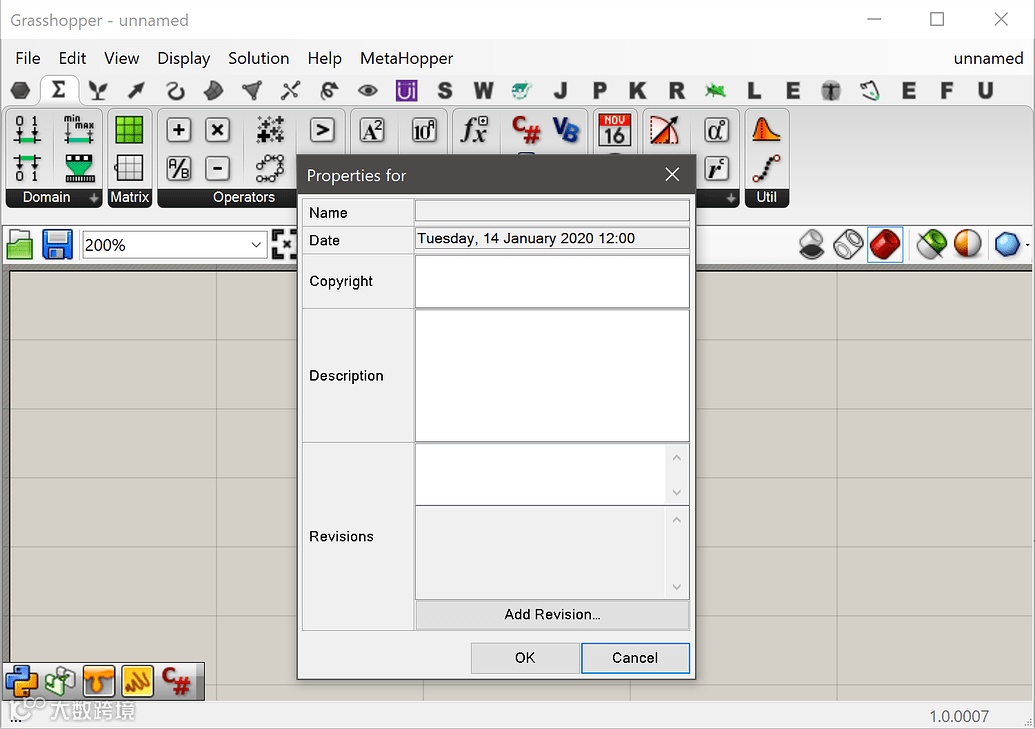Toggle preview selected objects only icon
Screen dimensions: 1035x729
pyautogui.click(x=931, y=244)
